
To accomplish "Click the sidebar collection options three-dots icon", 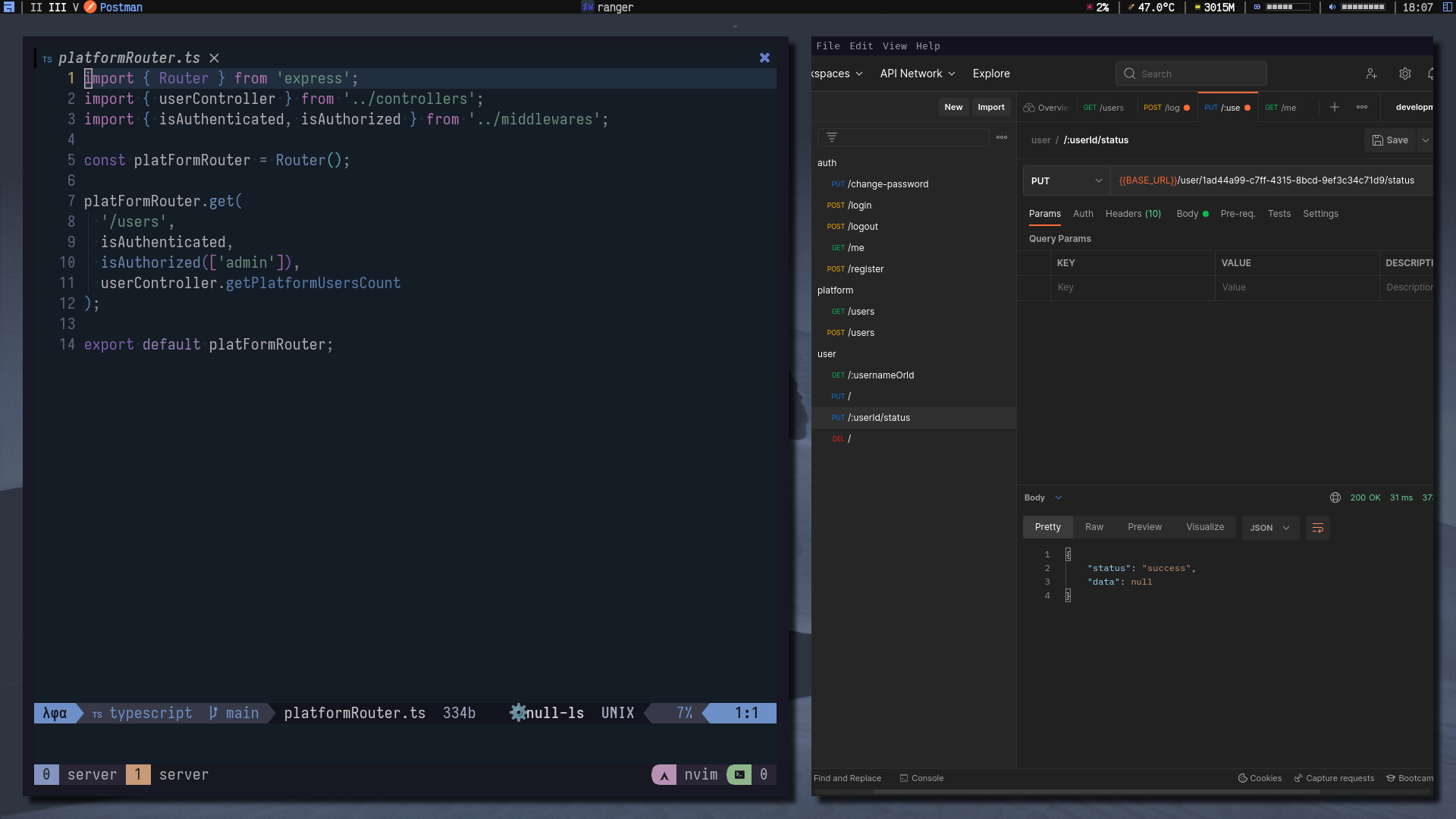I will point(1002,137).
